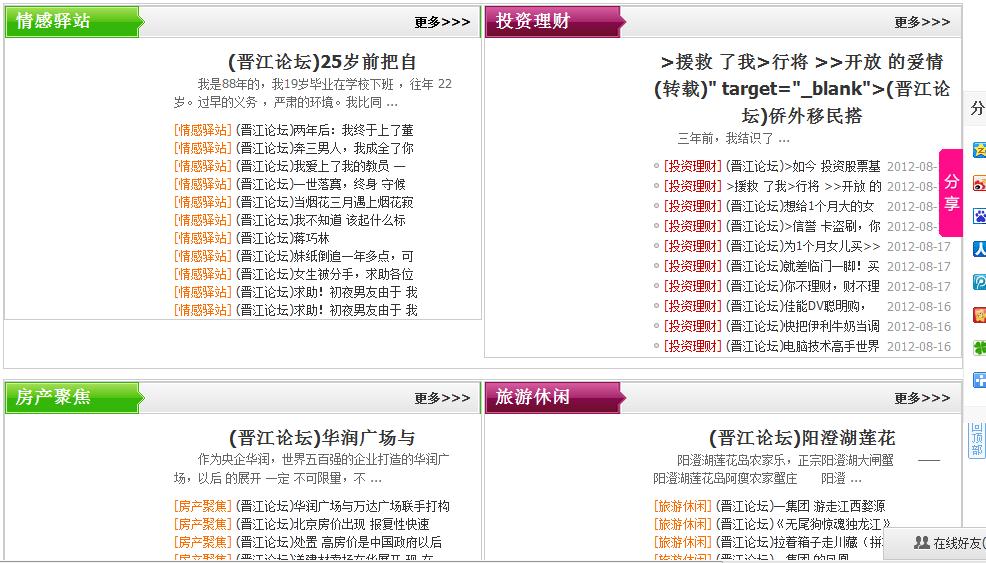Open post 拉着箱子走川藏
The image size is (986, 563).
click(x=799, y=542)
